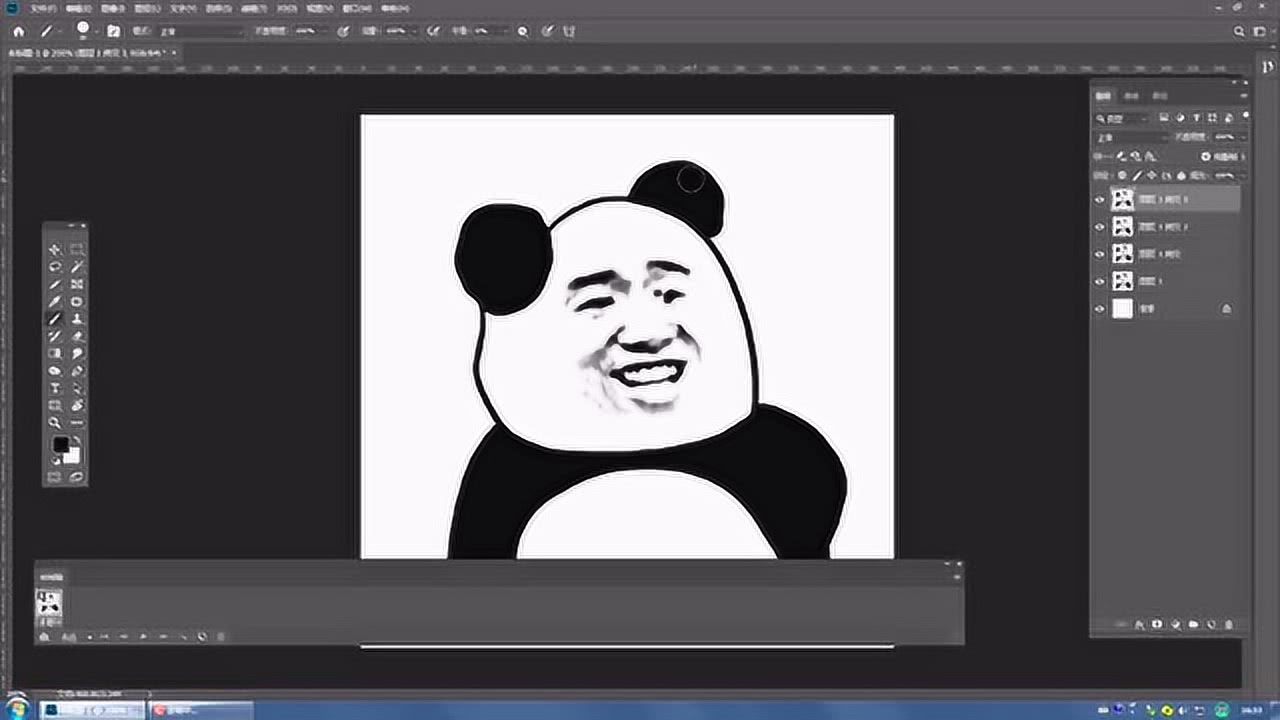This screenshot has width=1280, height=720.
Task: Select the Pen tool
Action: 77,370
